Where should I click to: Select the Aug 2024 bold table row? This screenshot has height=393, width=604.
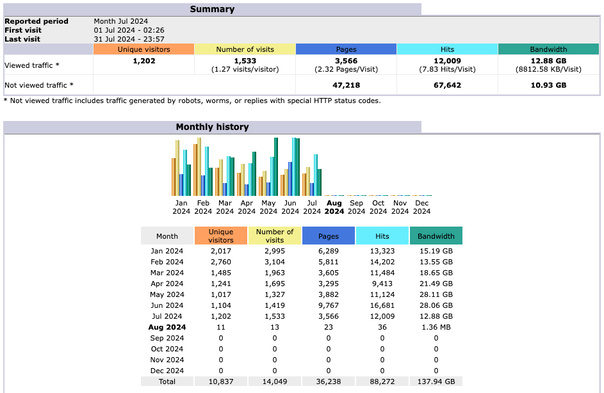click(x=302, y=327)
